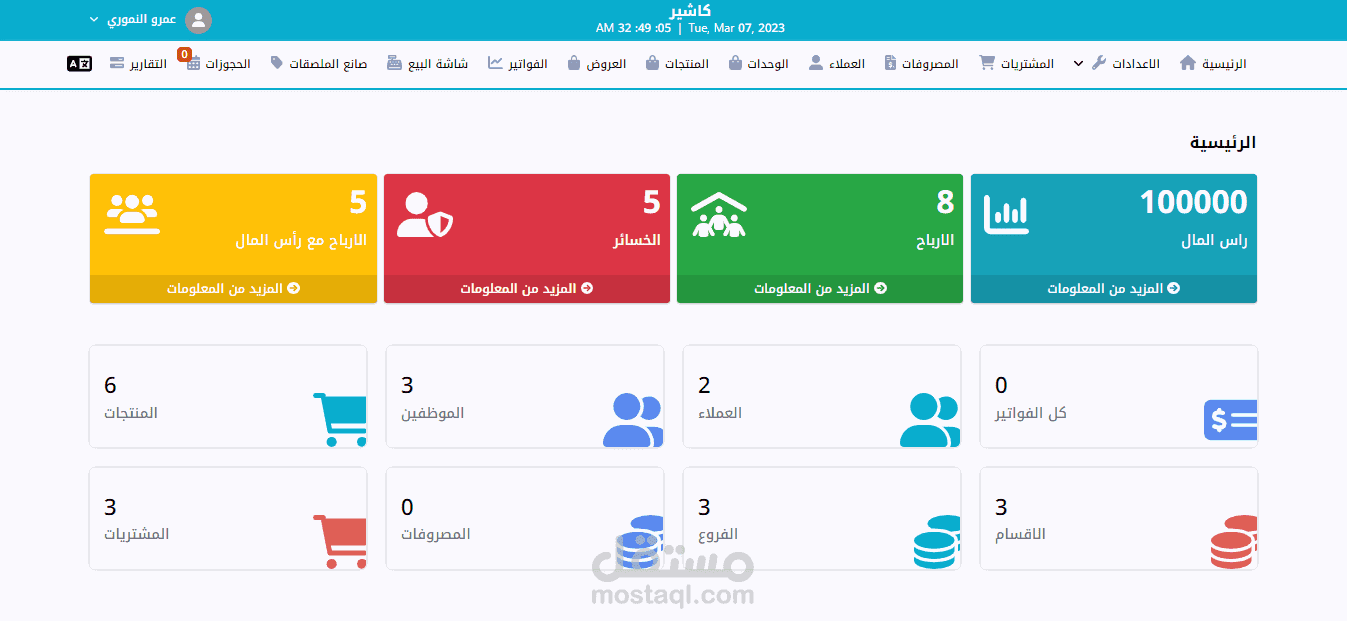This screenshot has height=621, width=1347.
Task: Click the user avatar icon in header
Action: [x=199, y=20]
